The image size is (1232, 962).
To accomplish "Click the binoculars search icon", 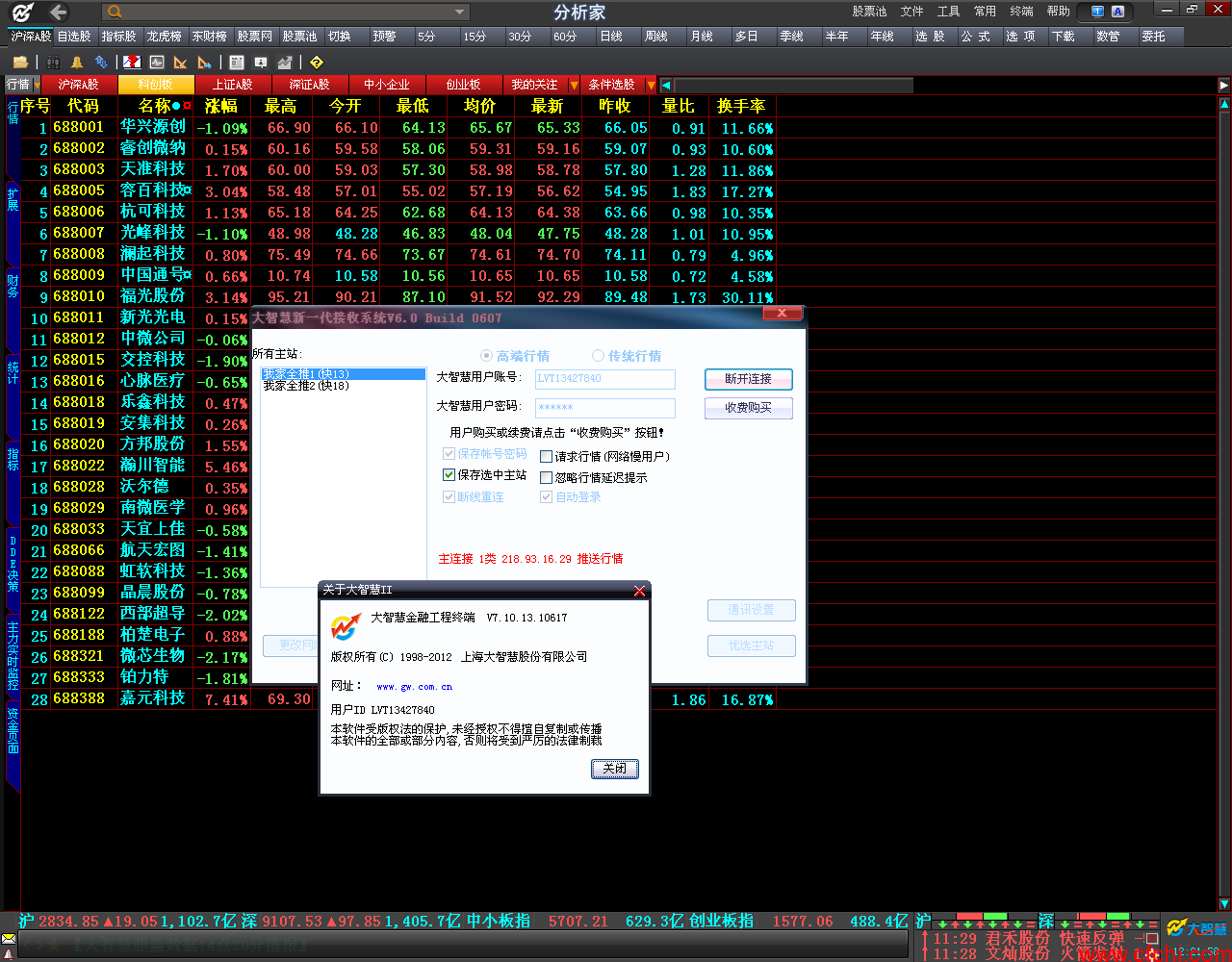I will tap(53, 63).
